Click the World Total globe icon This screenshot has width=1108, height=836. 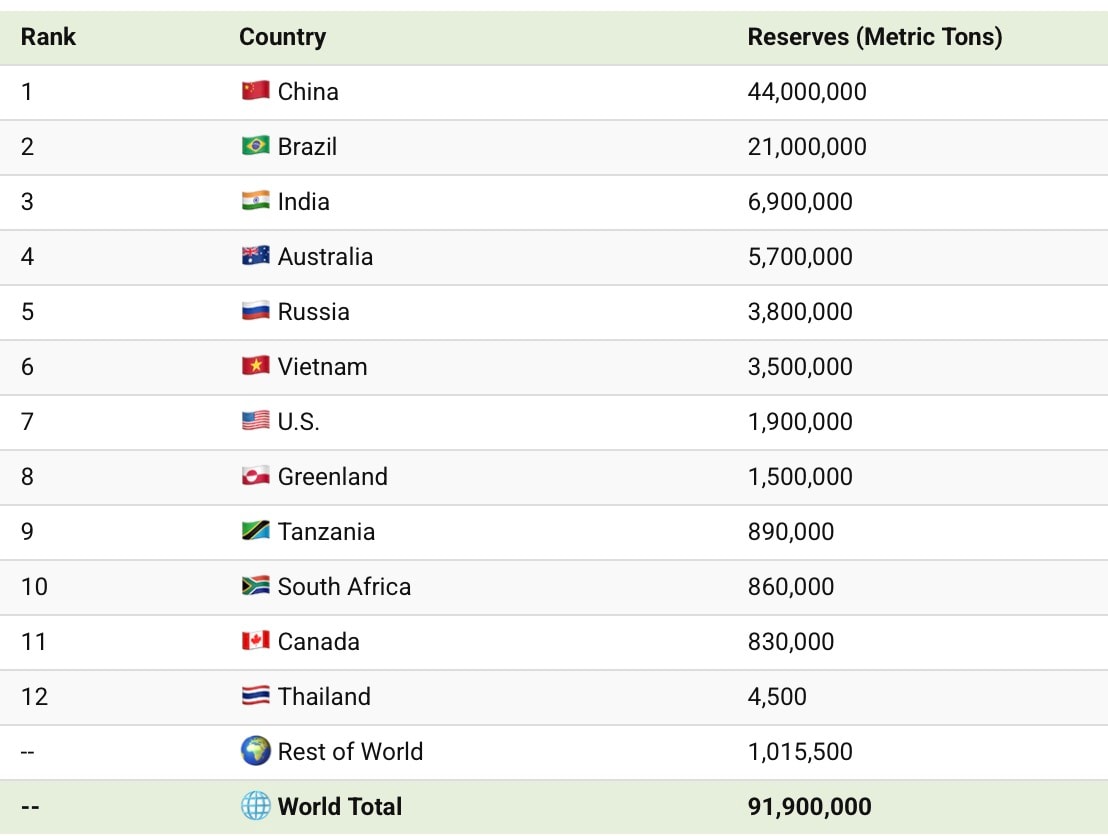click(x=256, y=806)
